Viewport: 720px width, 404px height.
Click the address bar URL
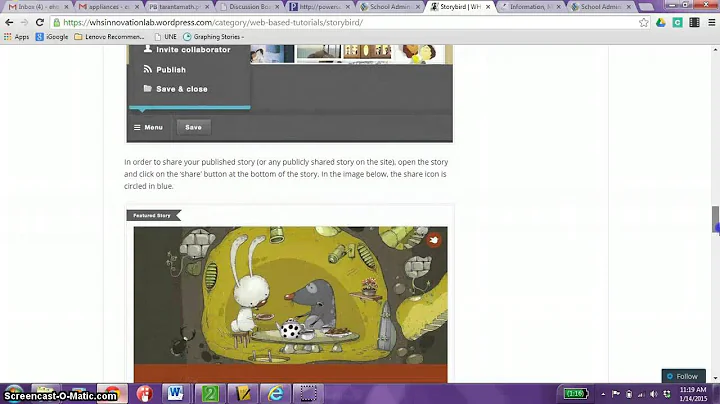tap(213, 22)
